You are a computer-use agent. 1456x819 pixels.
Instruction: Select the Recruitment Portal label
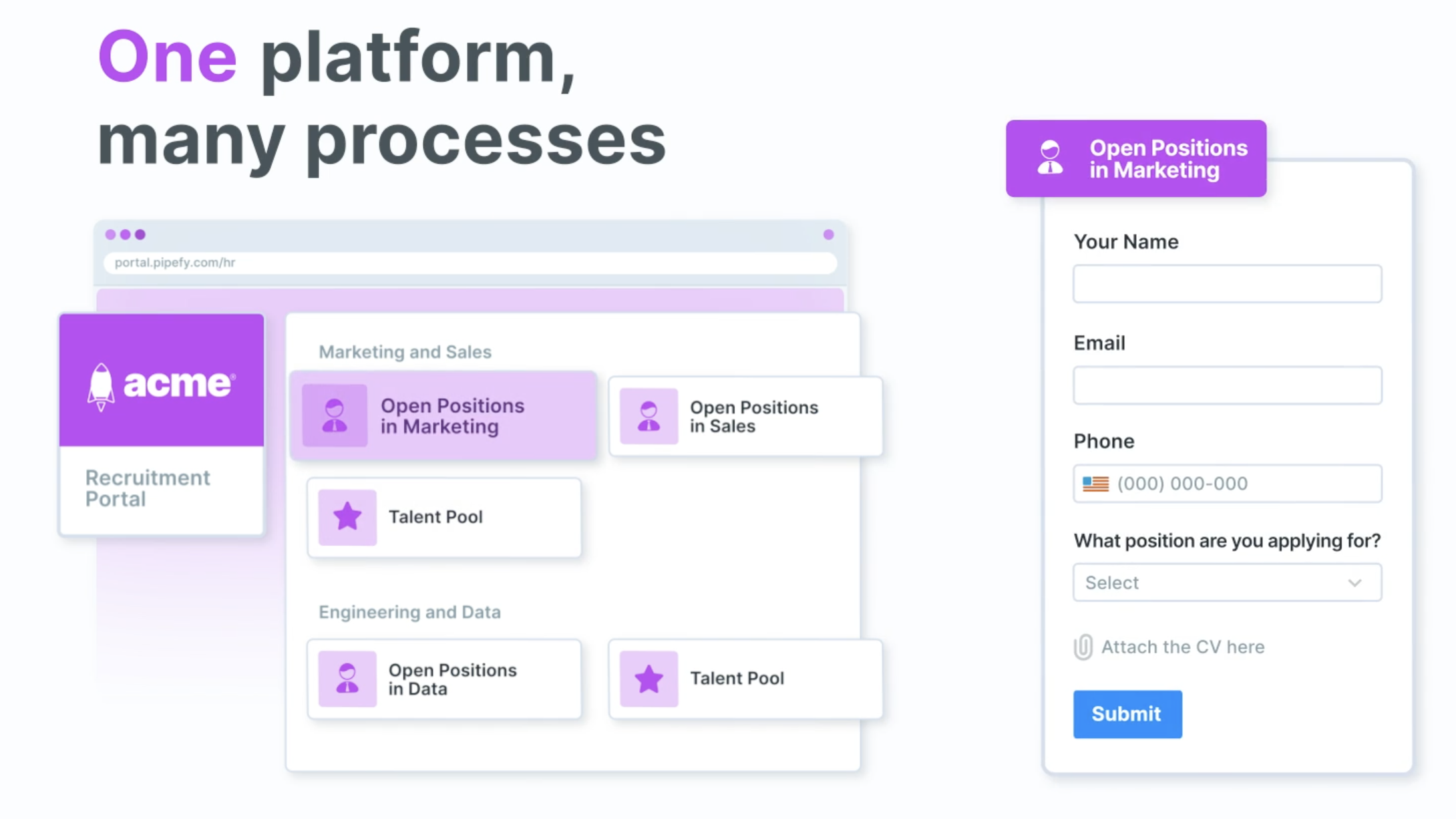click(x=148, y=488)
